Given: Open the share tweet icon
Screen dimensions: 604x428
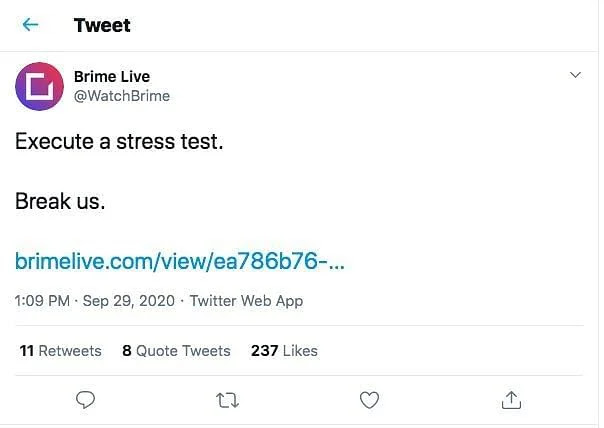Looking at the screenshot, I should (x=511, y=399).
